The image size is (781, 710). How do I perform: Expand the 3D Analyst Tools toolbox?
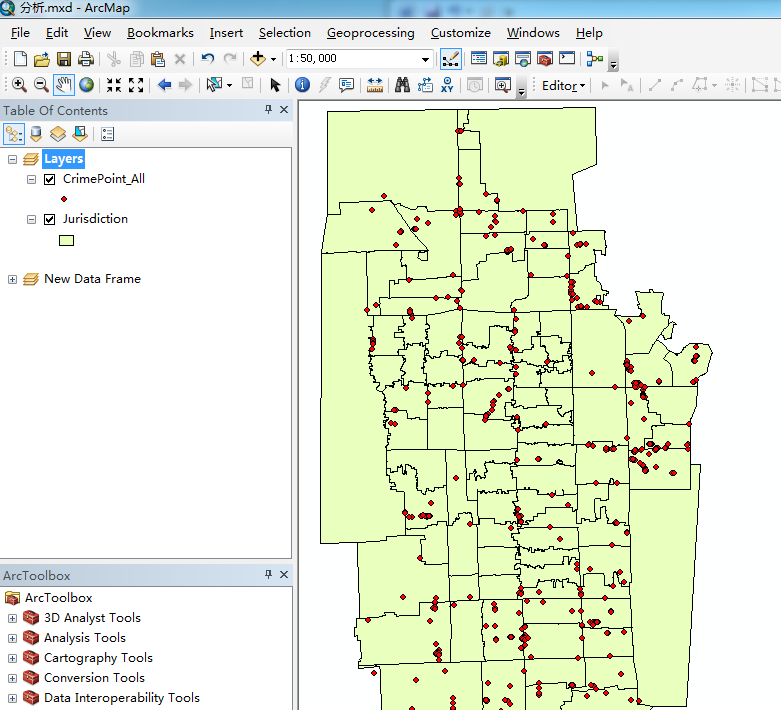tap(12, 618)
